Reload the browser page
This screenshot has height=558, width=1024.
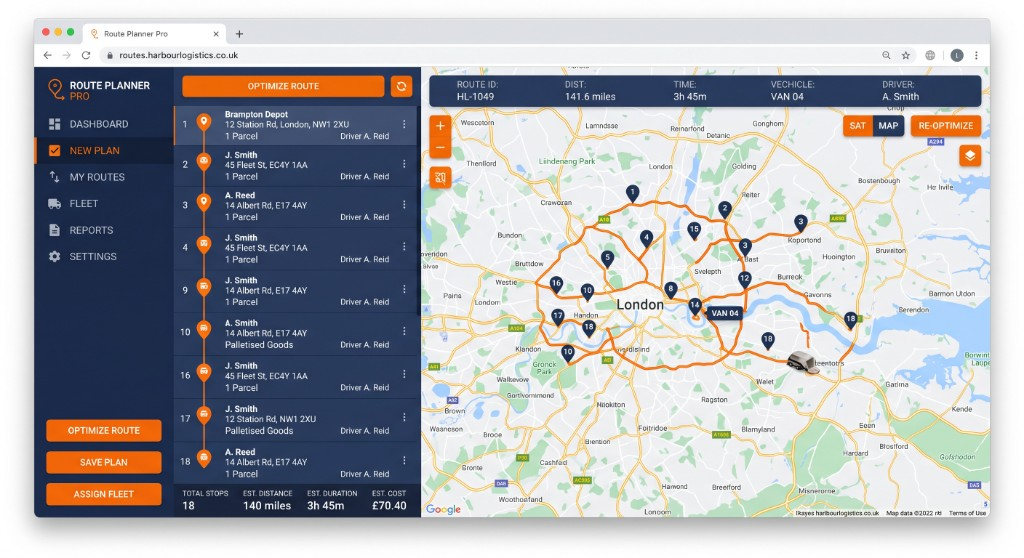click(x=86, y=56)
